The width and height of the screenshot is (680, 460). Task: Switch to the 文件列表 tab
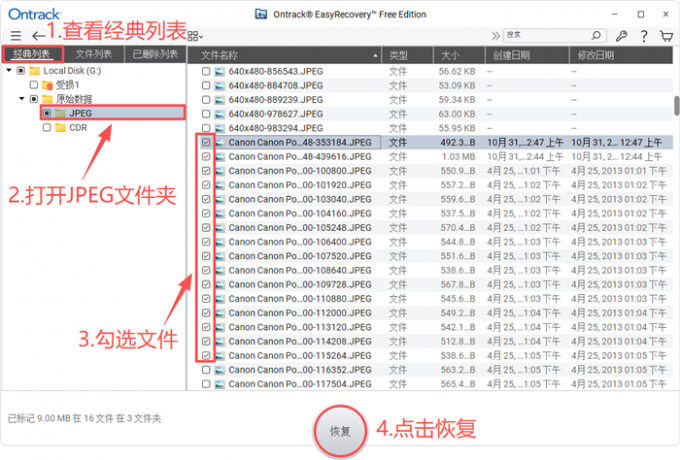(x=94, y=54)
